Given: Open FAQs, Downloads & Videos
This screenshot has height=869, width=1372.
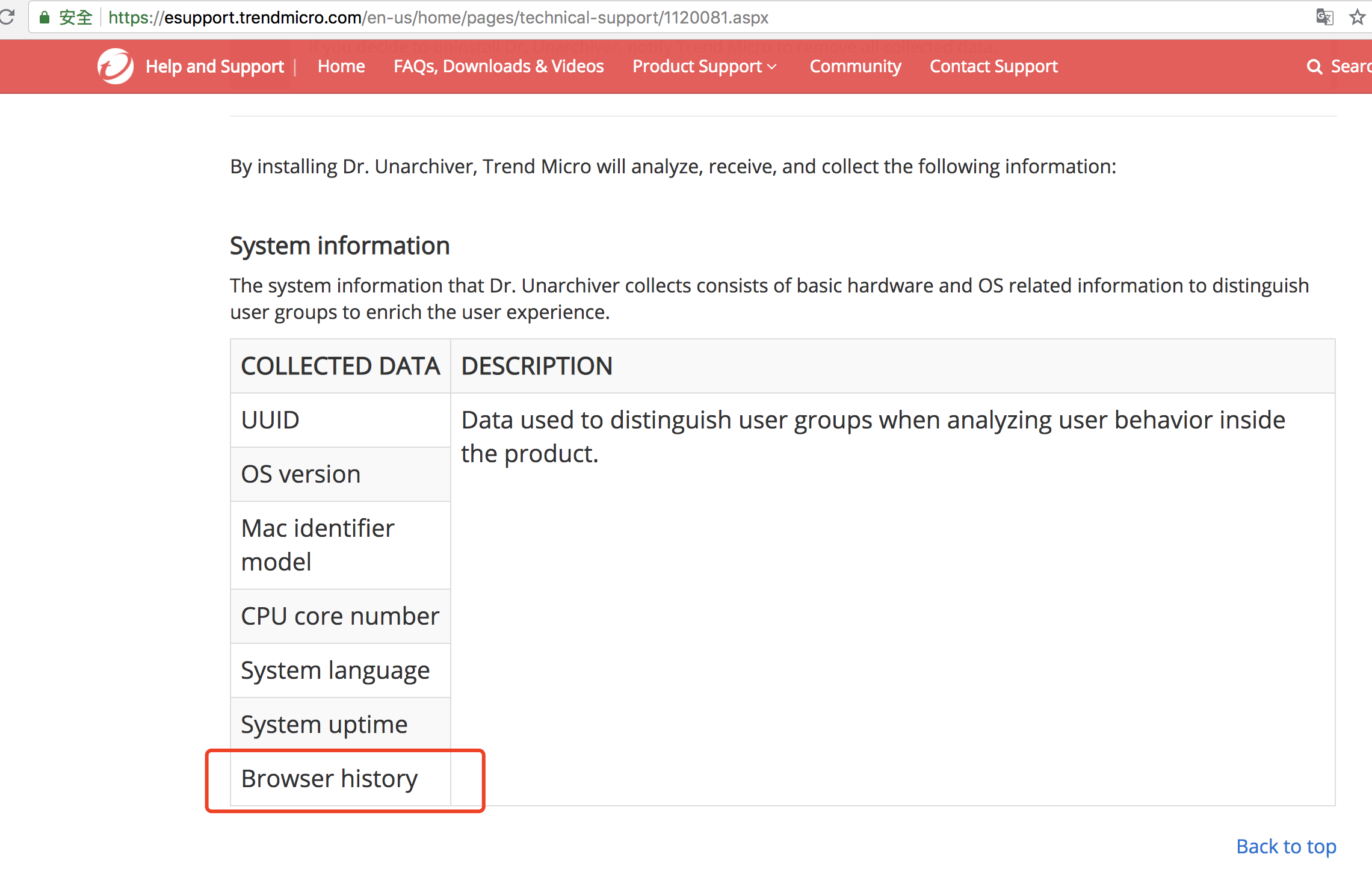Looking at the screenshot, I should (x=498, y=66).
